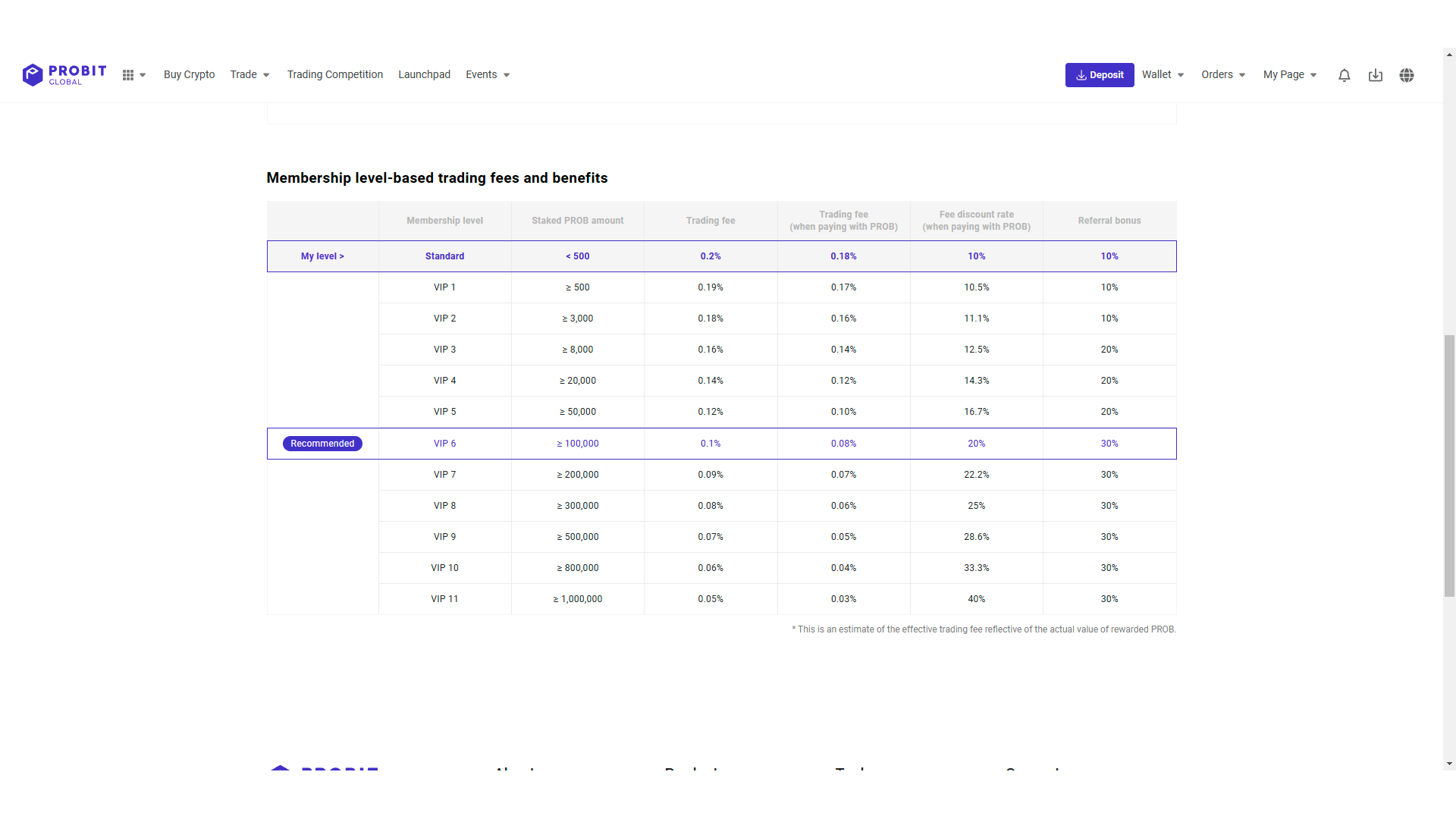This screenshot has height=819, width=1456.
Task: Click the Referral bonus column header
Action: tap(1109, 221)
